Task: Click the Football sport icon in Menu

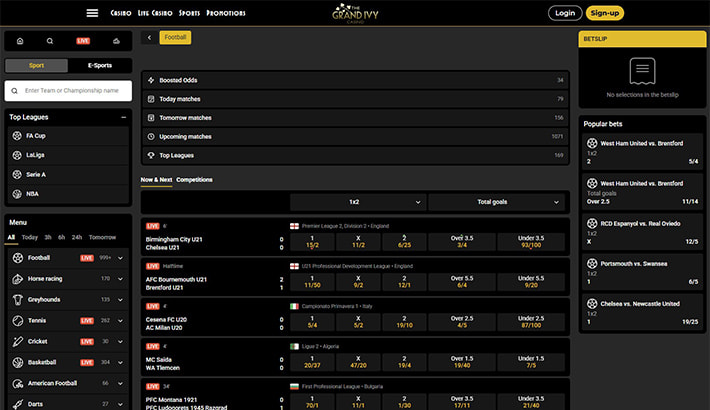Action: 18,258
